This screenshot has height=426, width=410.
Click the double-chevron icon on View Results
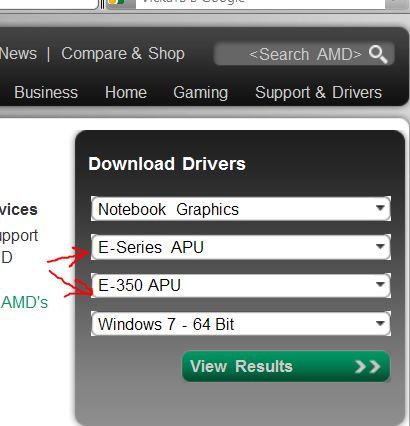point(367,367)
